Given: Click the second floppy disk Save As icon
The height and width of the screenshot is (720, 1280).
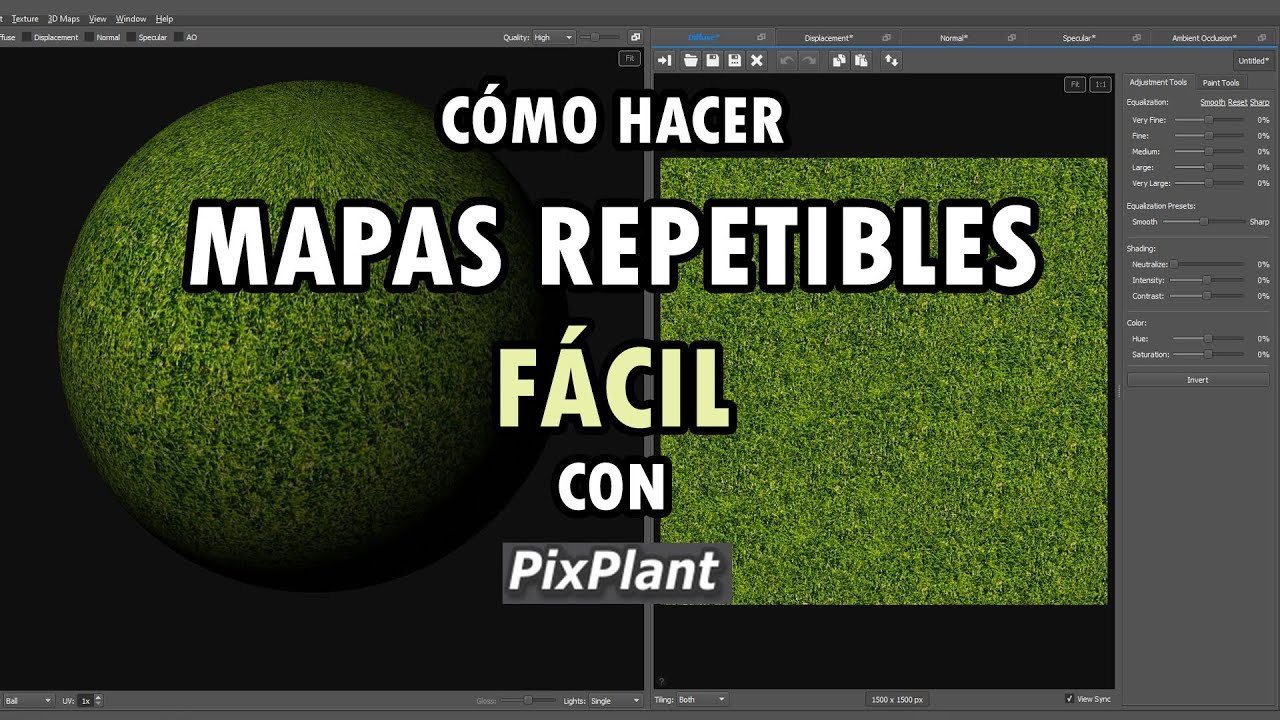Looking at the screenshot, I should (734, 61).
